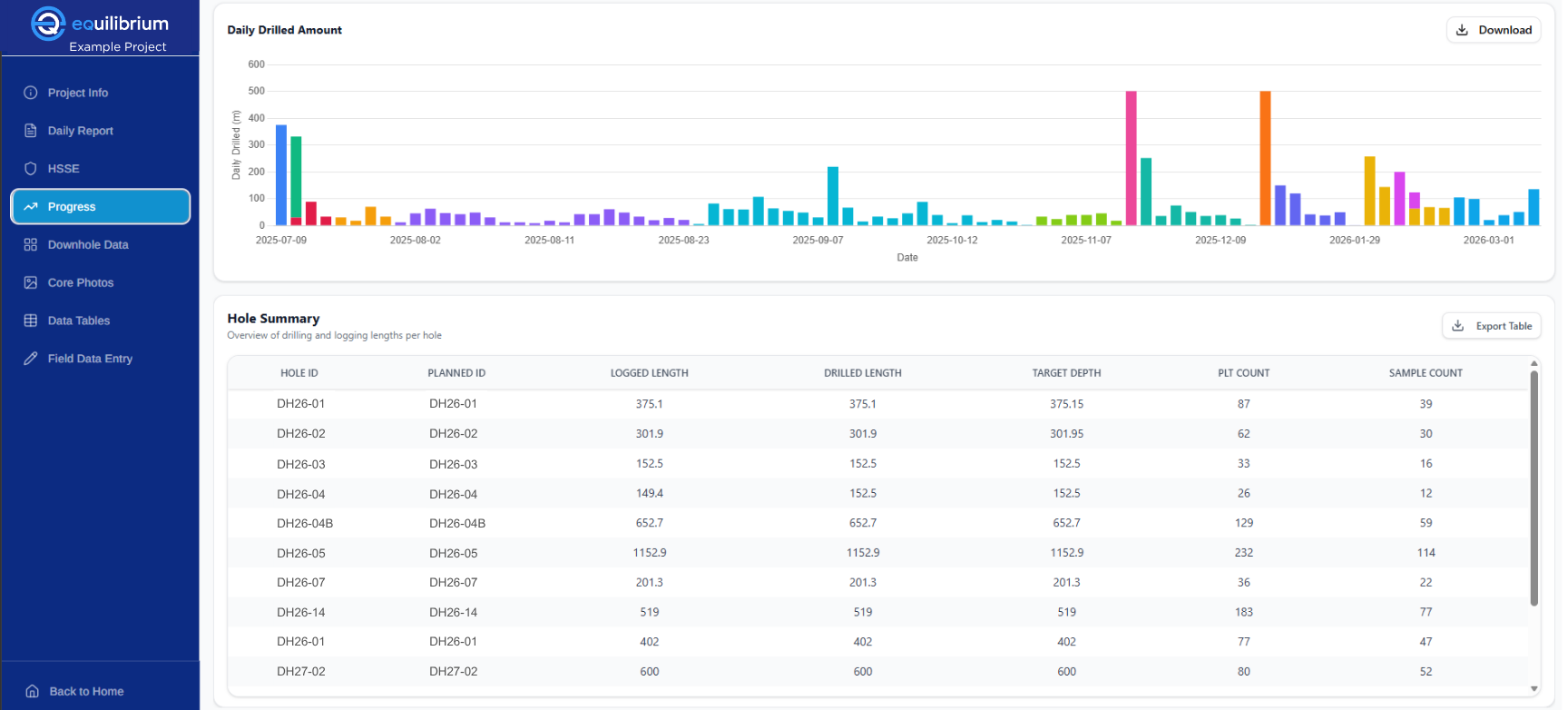Click the PLANNED ID column header

tap(456, 373)
